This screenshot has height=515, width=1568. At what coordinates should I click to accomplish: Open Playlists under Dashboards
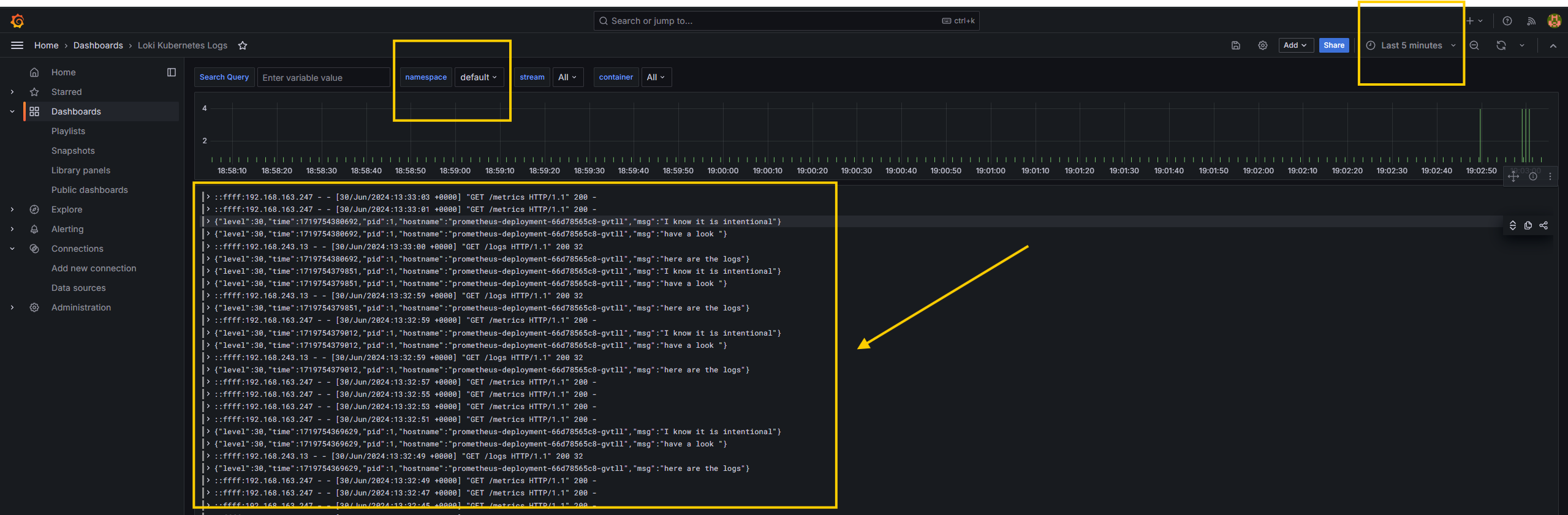point(68,131)
